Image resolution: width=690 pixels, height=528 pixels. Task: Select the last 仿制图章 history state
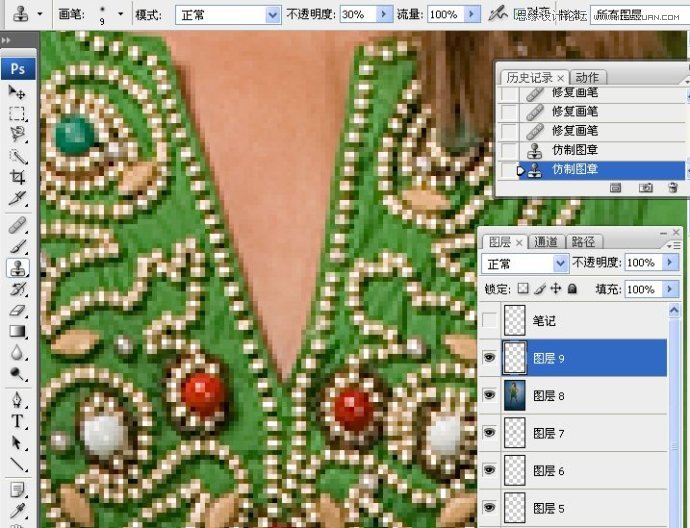575,170
